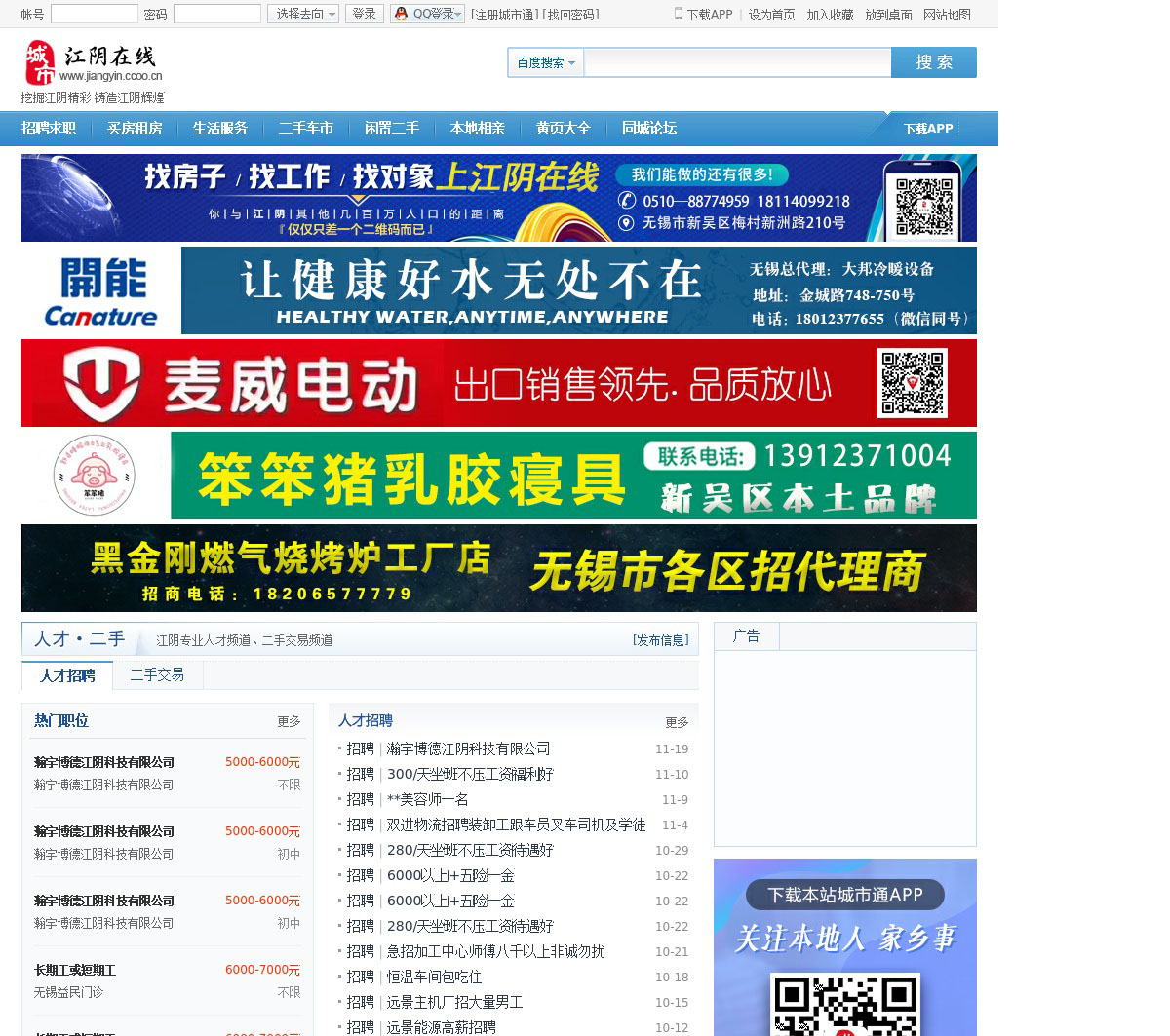Open the Canature 開能 water banner ad

pyautogui.click(x=499, y=290)
